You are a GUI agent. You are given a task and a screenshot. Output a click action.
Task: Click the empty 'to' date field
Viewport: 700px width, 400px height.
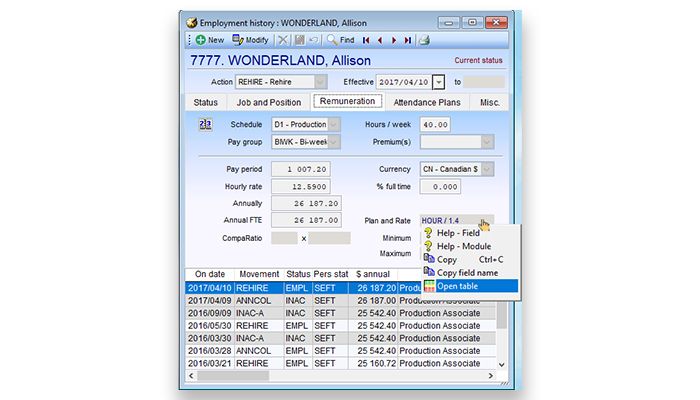click(x=484, y=82)
